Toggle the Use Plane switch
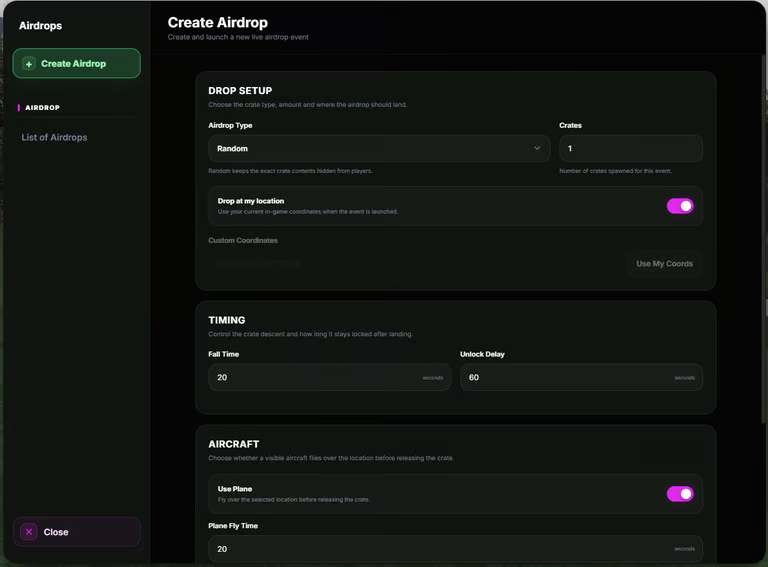 680,494
